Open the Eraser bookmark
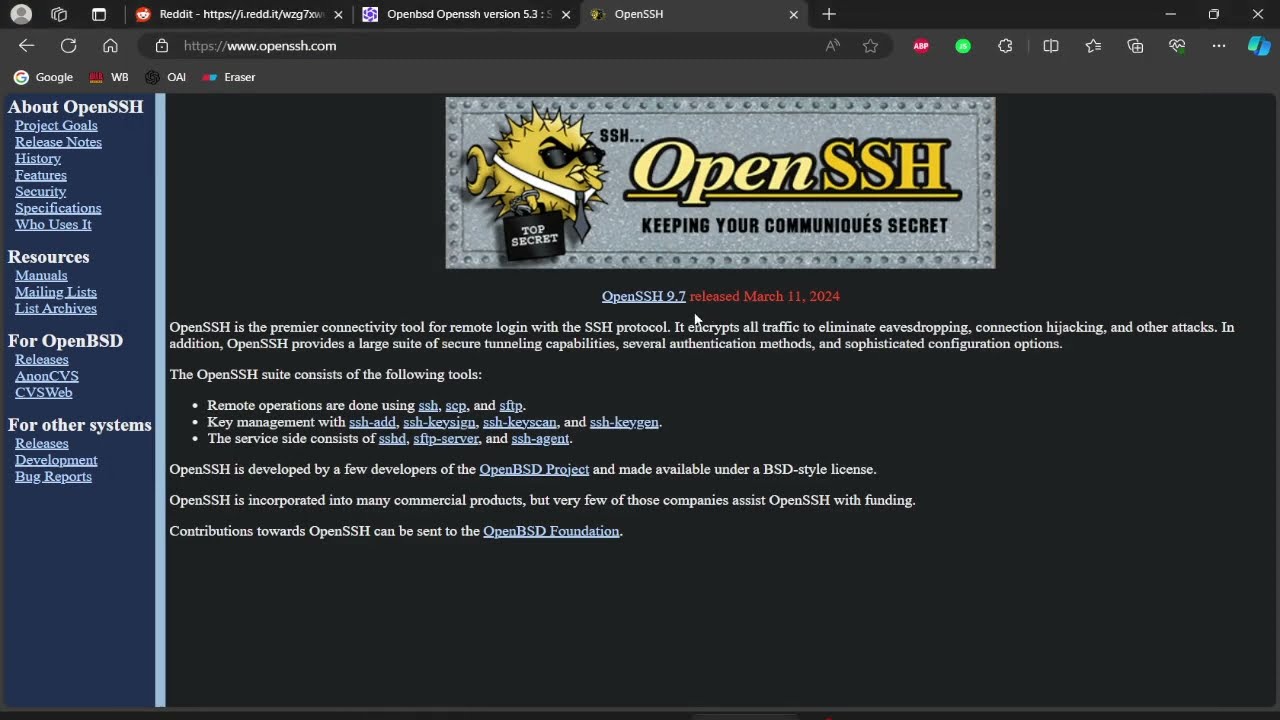1280x720 pixels. pyautogui.click(x=228, y=77)
